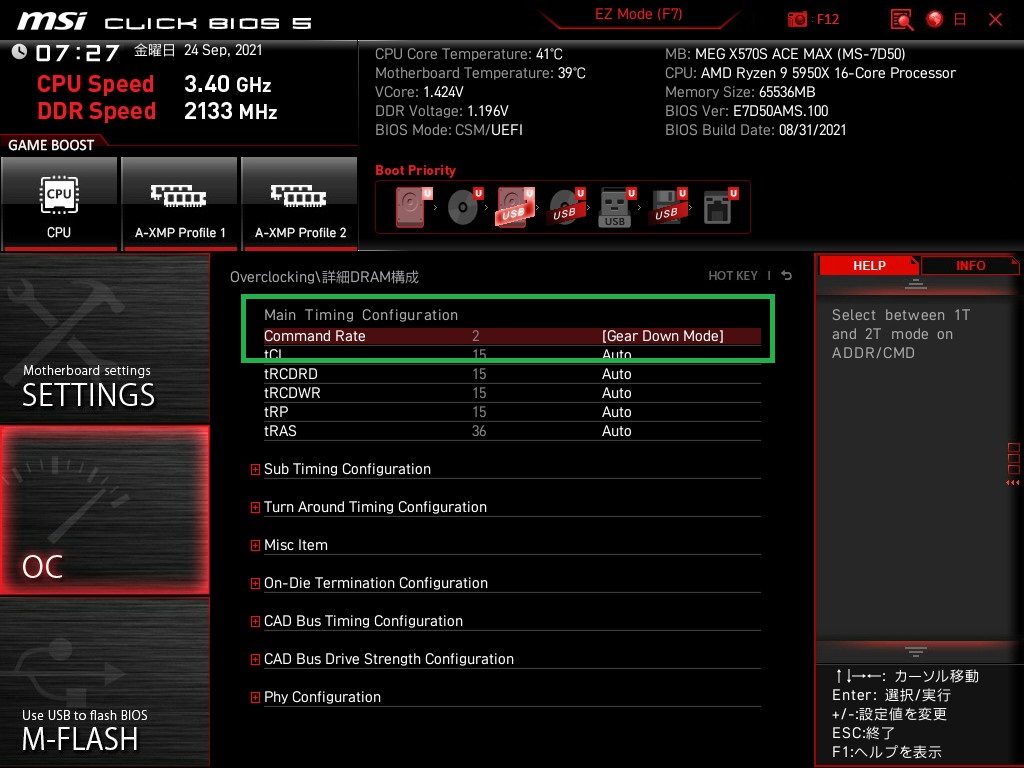Edit the tRCDWR Auto value field
The height and width of the screenshot is (768, 1024).
616,392
